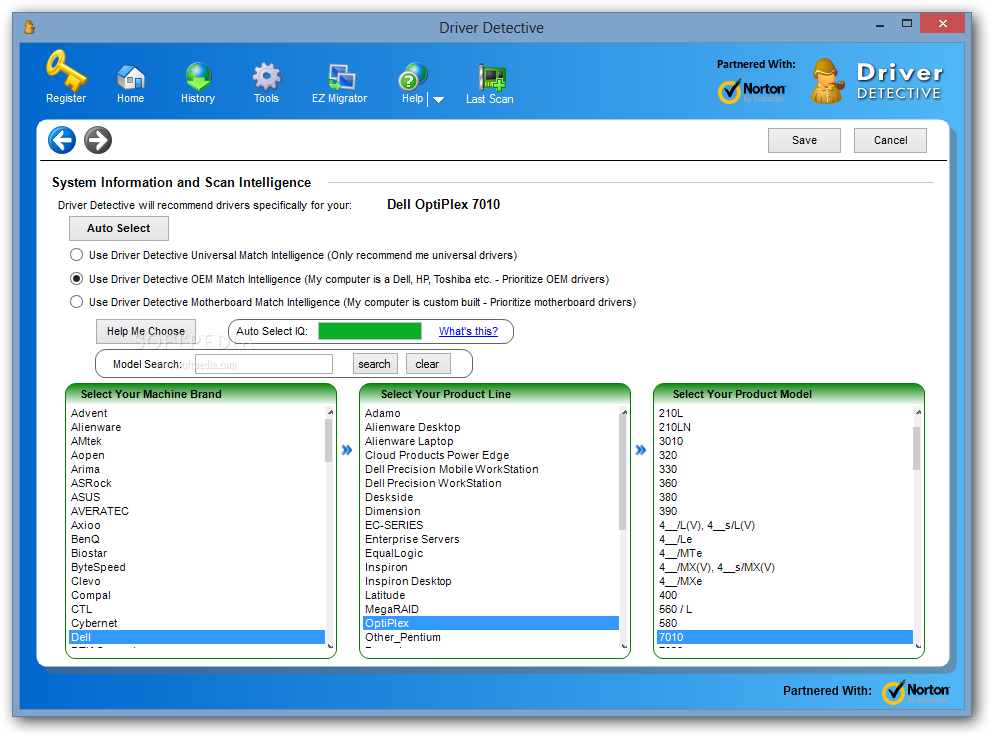Select OEM Match Intelligence radio button
This screenshot has height=737, width=992.
pos(77,279)
